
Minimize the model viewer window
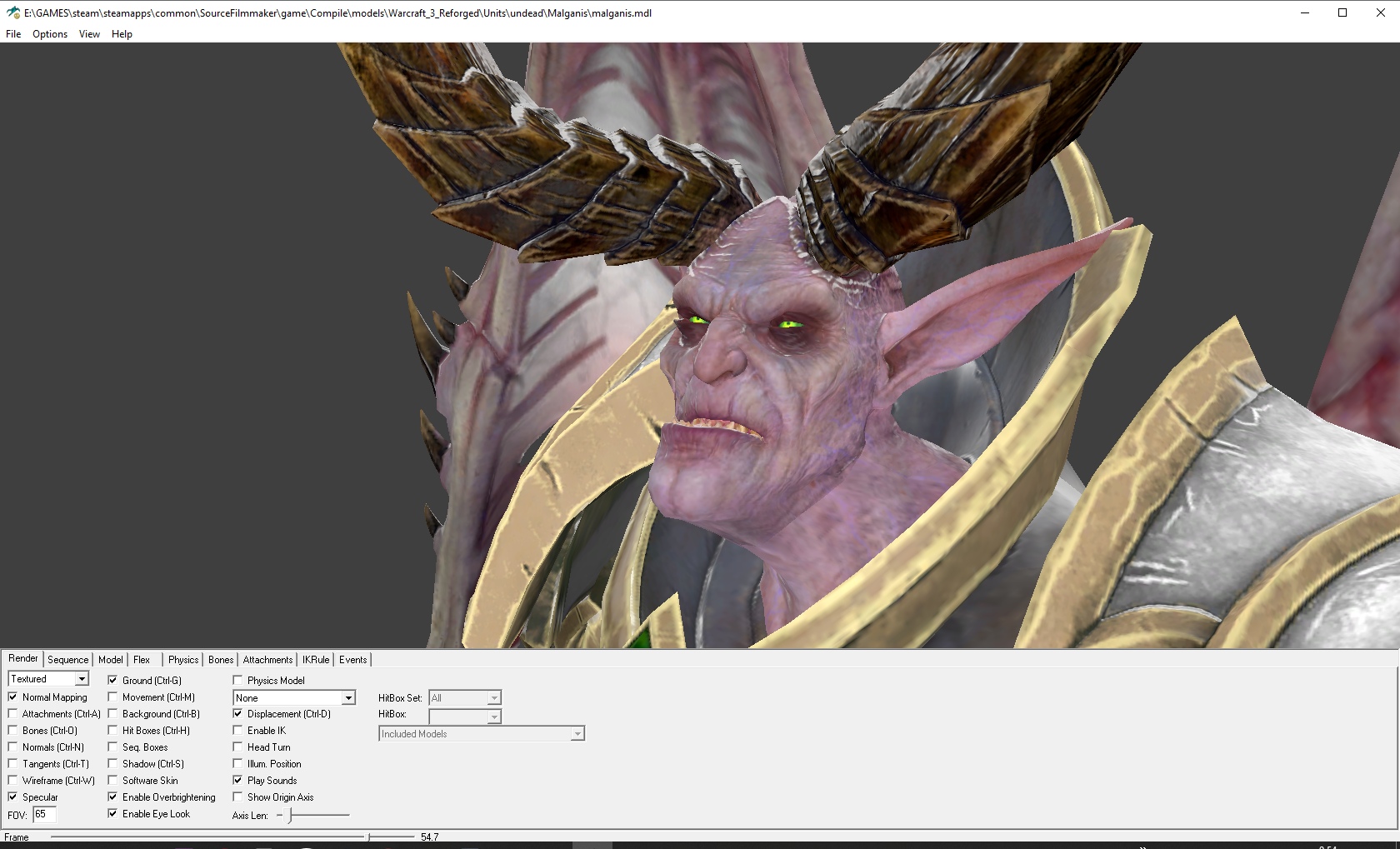click(1305, 12)
